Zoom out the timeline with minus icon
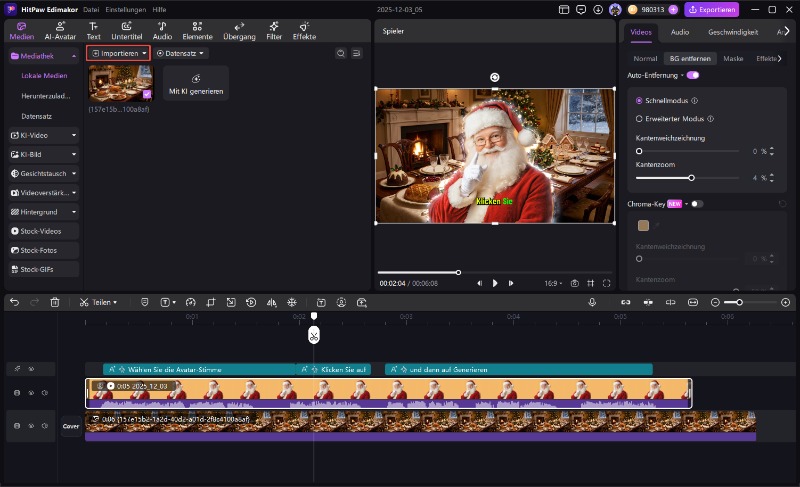Viewport: 800px width, 487px height. (x=715, y=302)
